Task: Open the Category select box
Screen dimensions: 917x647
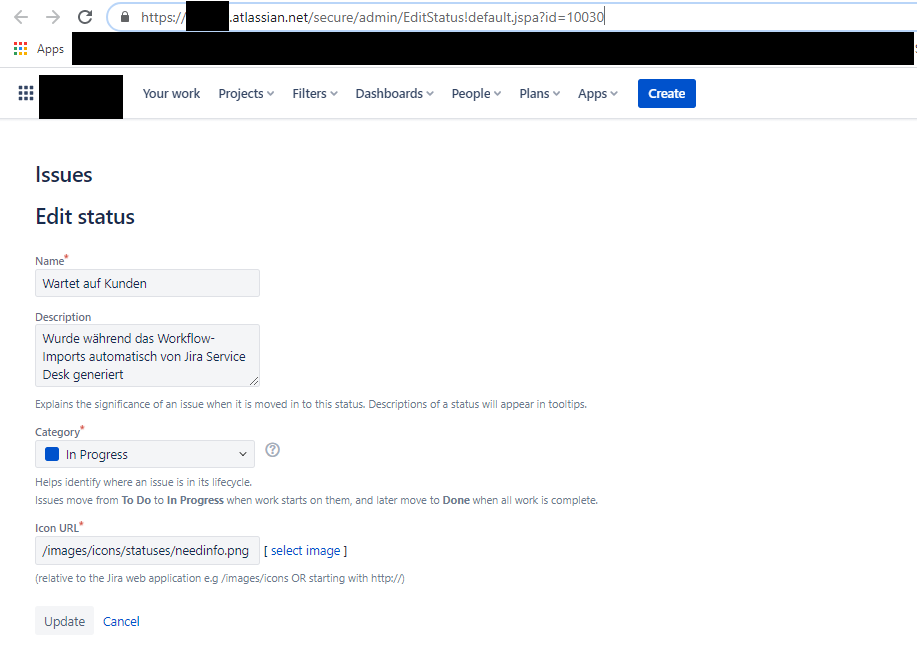Action: tap(145, 454)
